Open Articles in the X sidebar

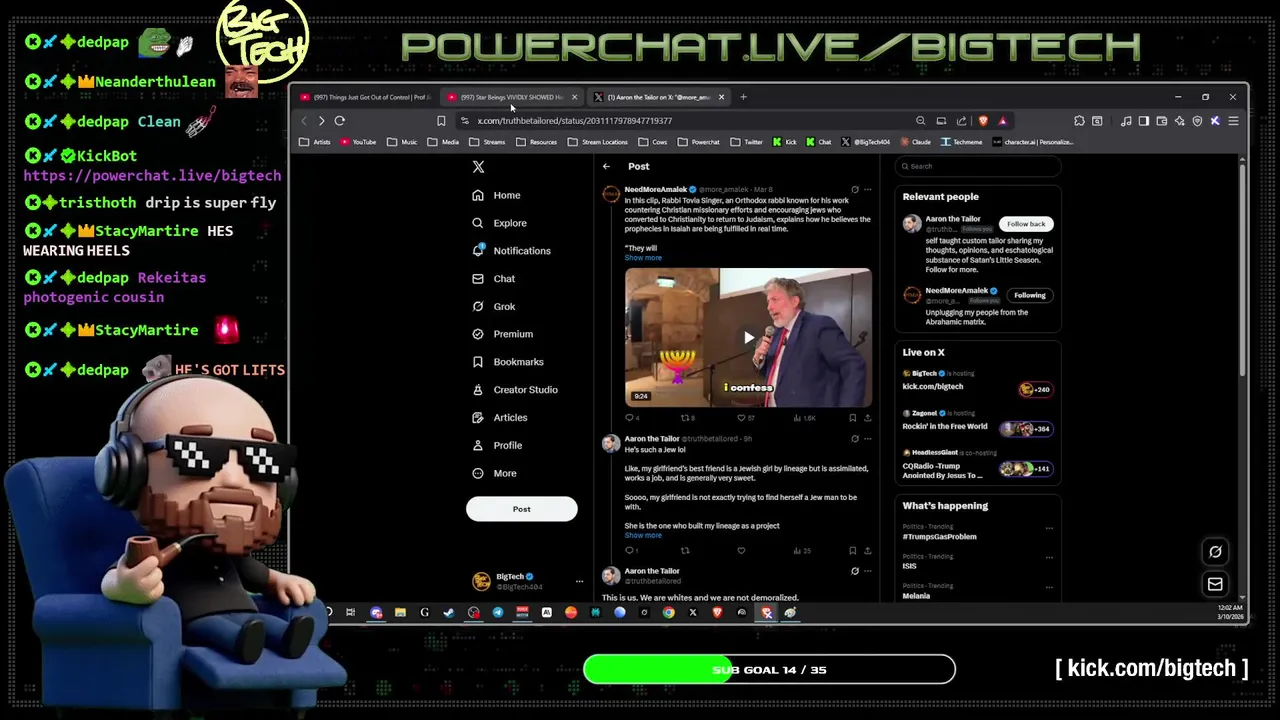tap(499, 418)
